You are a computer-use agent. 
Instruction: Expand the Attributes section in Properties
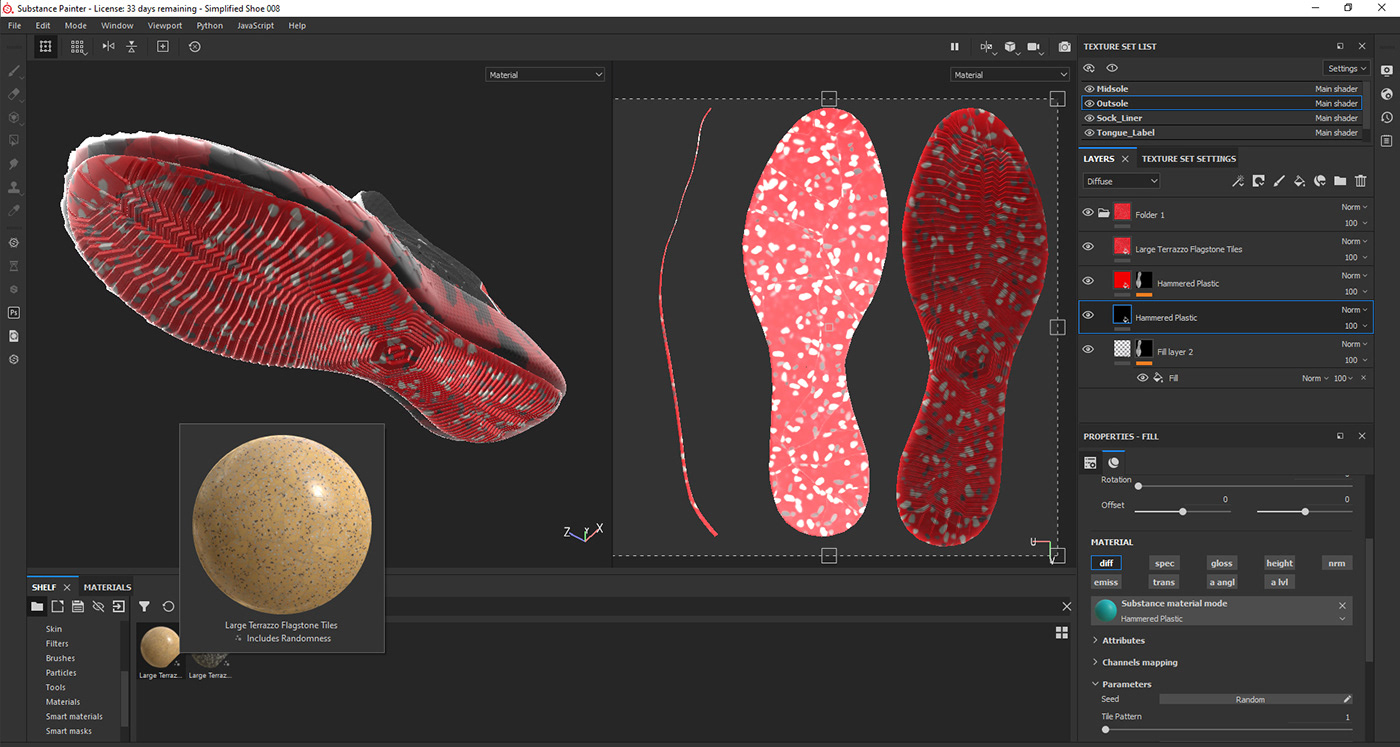pyautogui.click(x=1123, y=640)
